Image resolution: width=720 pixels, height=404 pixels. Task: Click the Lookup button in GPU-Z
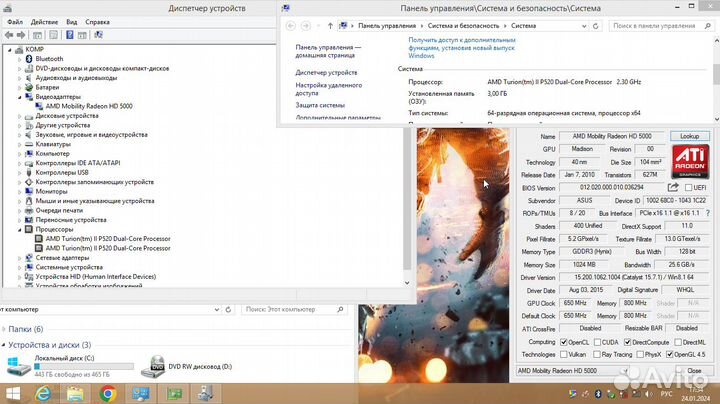point(689,136)
